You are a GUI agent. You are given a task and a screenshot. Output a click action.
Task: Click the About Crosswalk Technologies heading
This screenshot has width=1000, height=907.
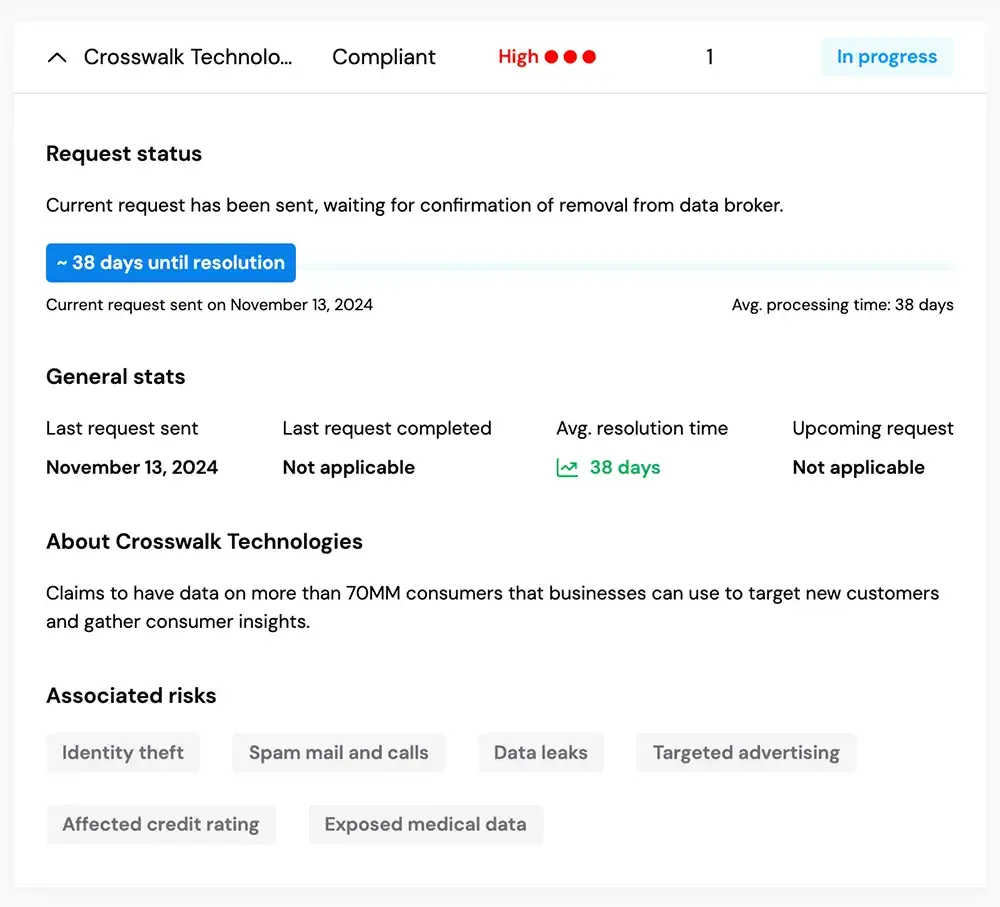point(204,542)
